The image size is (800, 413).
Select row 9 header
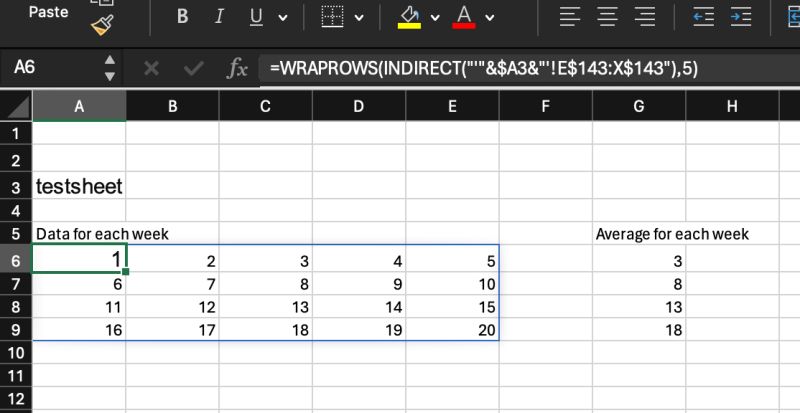tap(16, 330)
